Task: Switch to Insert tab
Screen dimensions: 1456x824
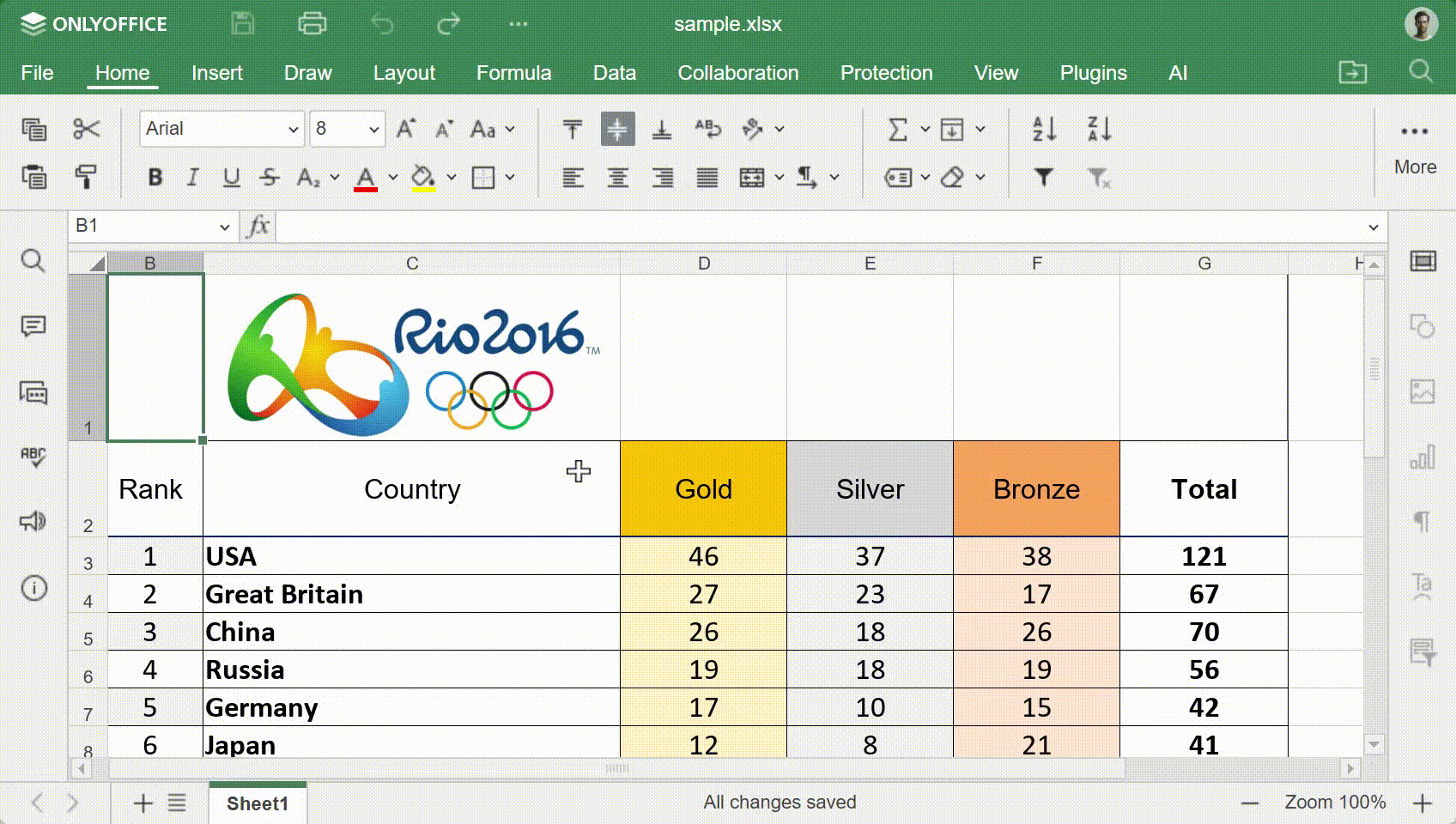Action: click(x=217, y=73)
